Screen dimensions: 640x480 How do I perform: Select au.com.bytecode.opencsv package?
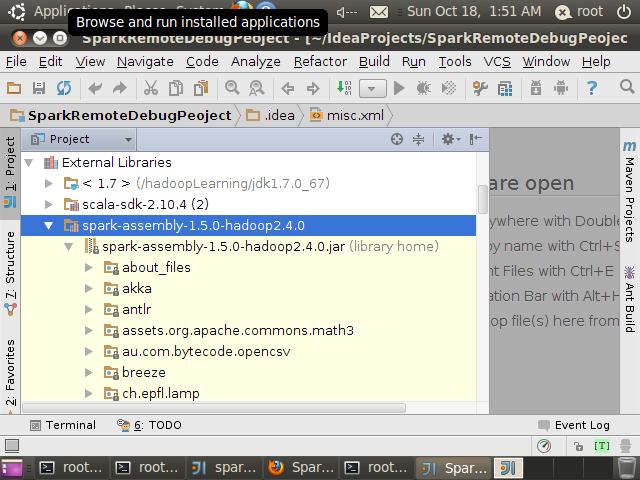(206, 352)
